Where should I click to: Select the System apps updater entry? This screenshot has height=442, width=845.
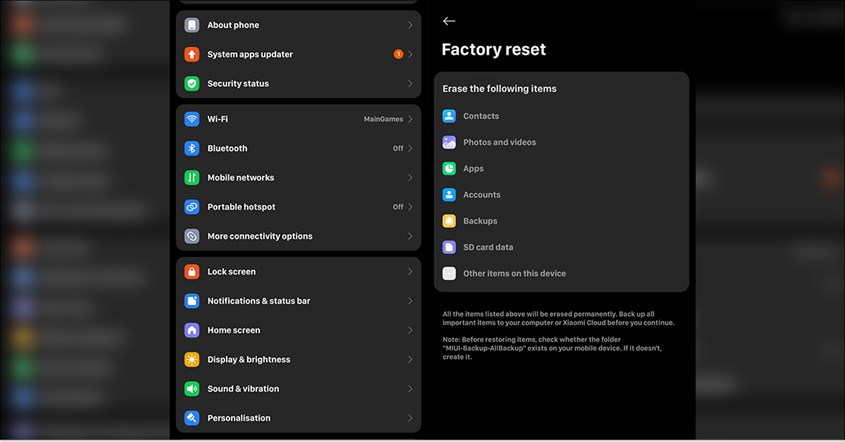point(299,54)
